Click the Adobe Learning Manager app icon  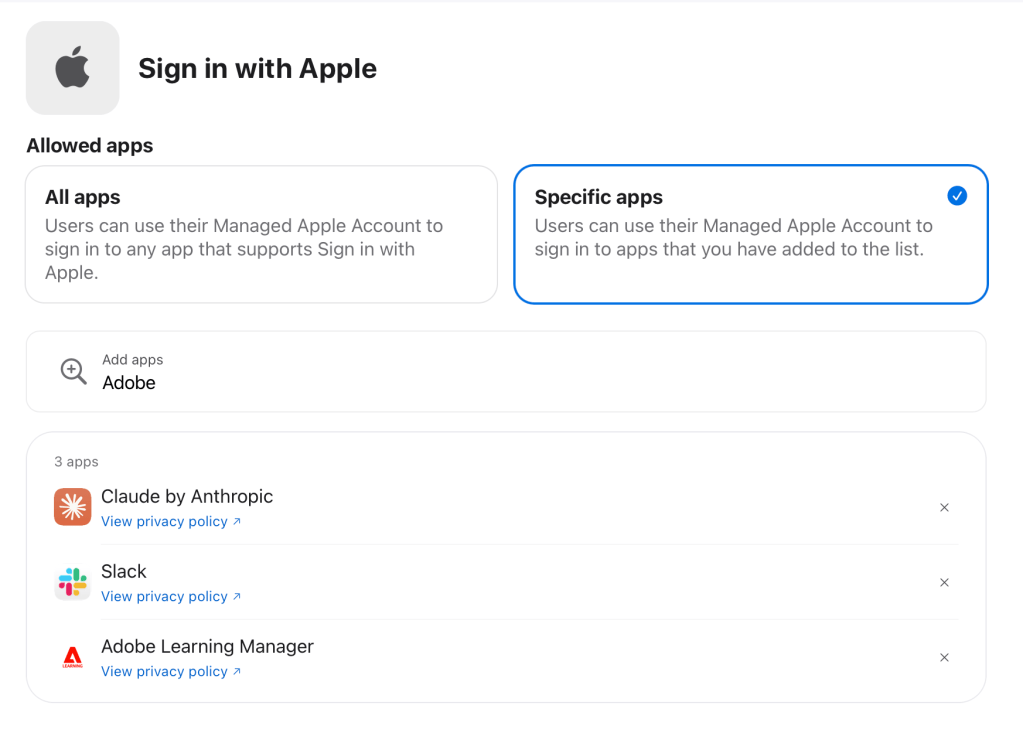pos(72,657)
